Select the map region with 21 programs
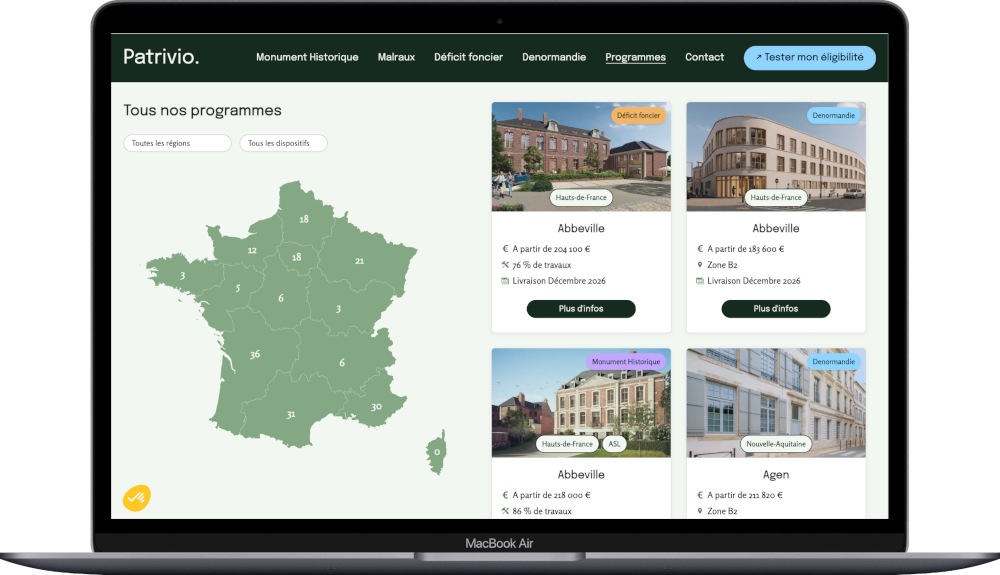The width and height of the screenshot is (1000, 575). 360,261
